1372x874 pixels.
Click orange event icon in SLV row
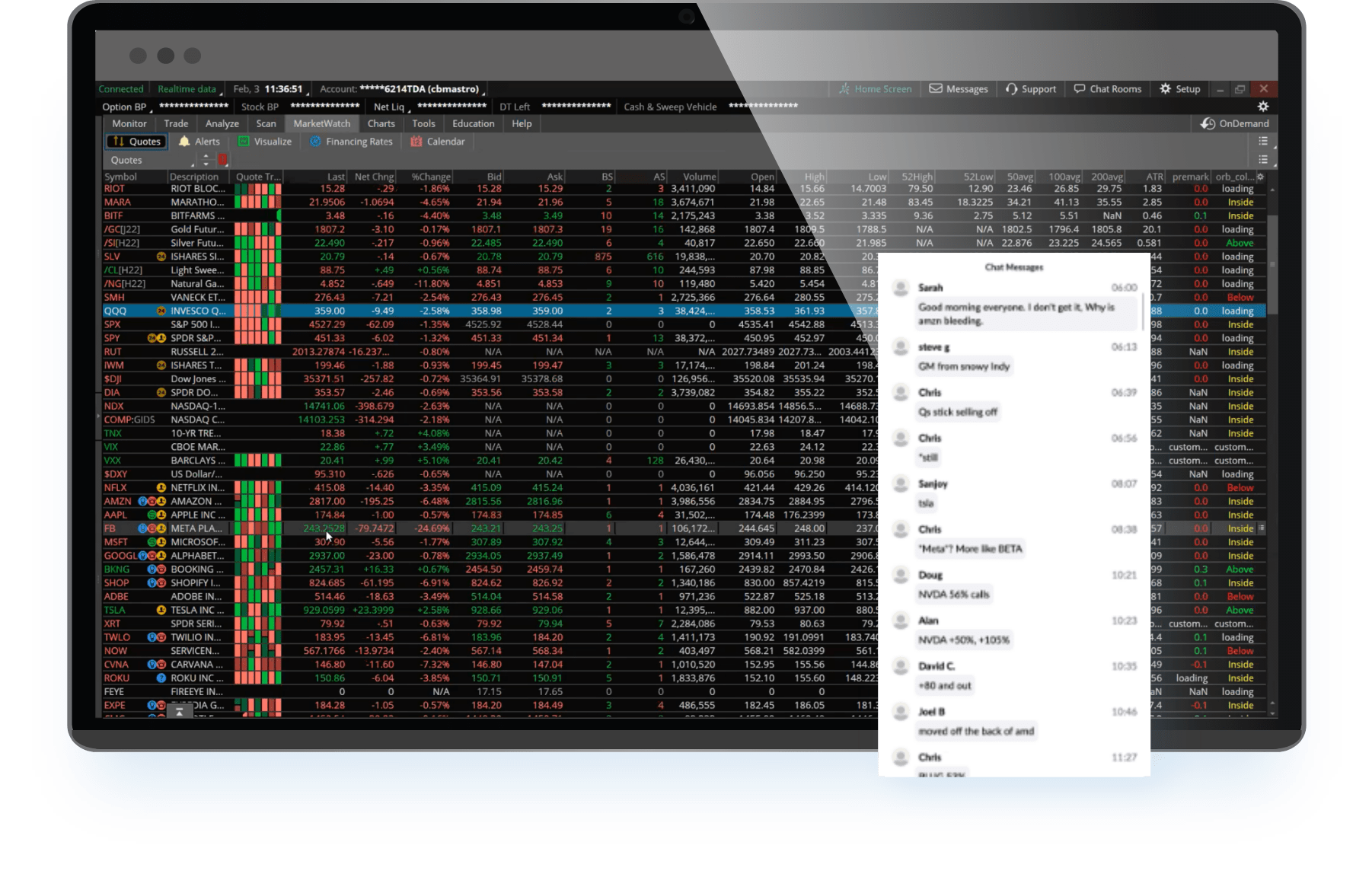pyautogui.click(x=161, y=257)
